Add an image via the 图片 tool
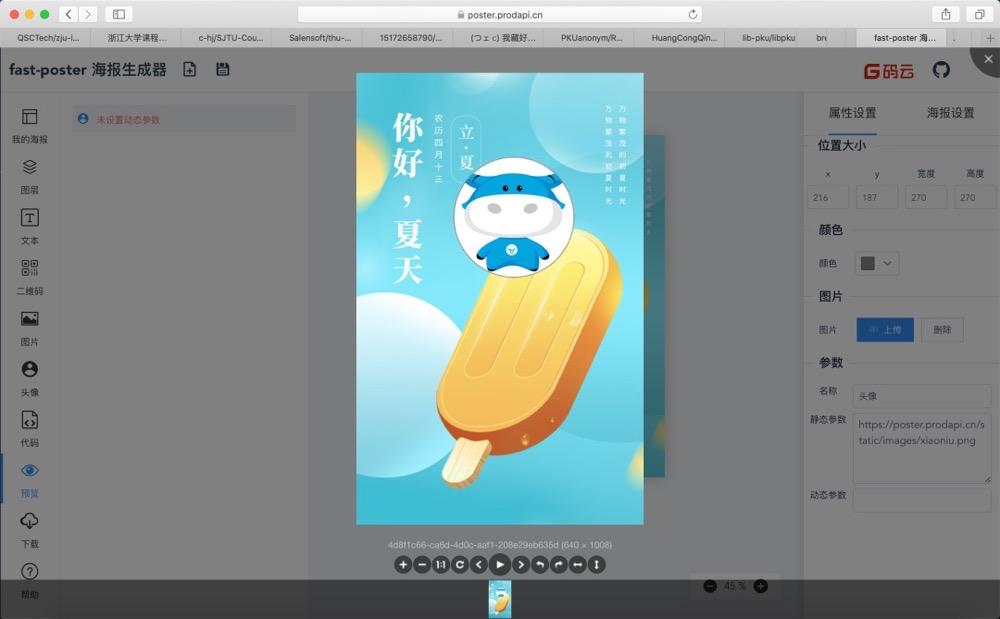The height and width of the screenshot is (619, 1000). click(29, 328)
